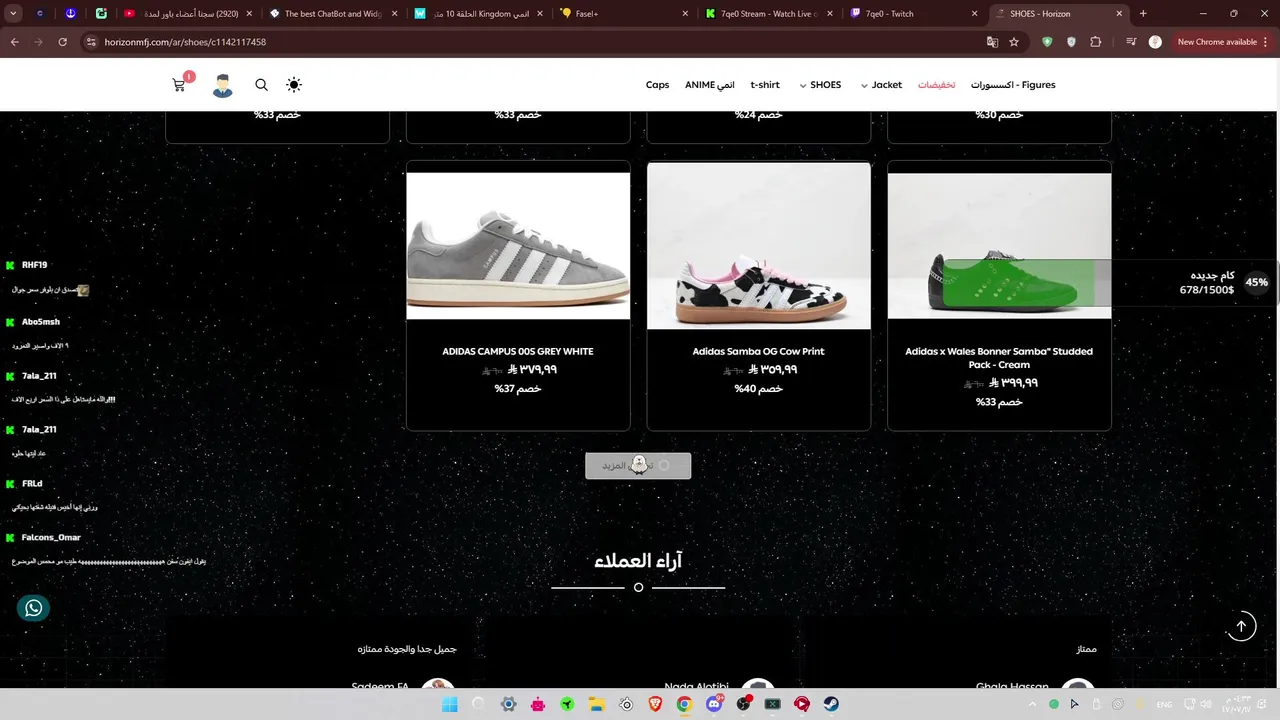Click the ٣٧٩,٩٩ price of Campus 00s
This screenshot has width=1280, height=720.
(532, 369)
